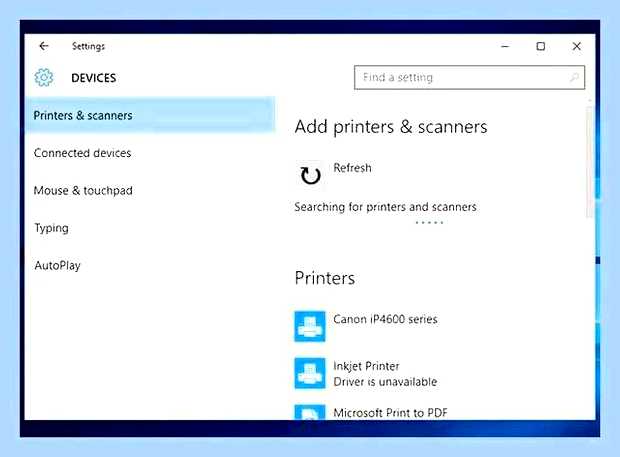Click the 'Add printers & scanners' heading
The height and width of the screenshot is (457, 620).
pyautogui.click(x=391, y=127)
